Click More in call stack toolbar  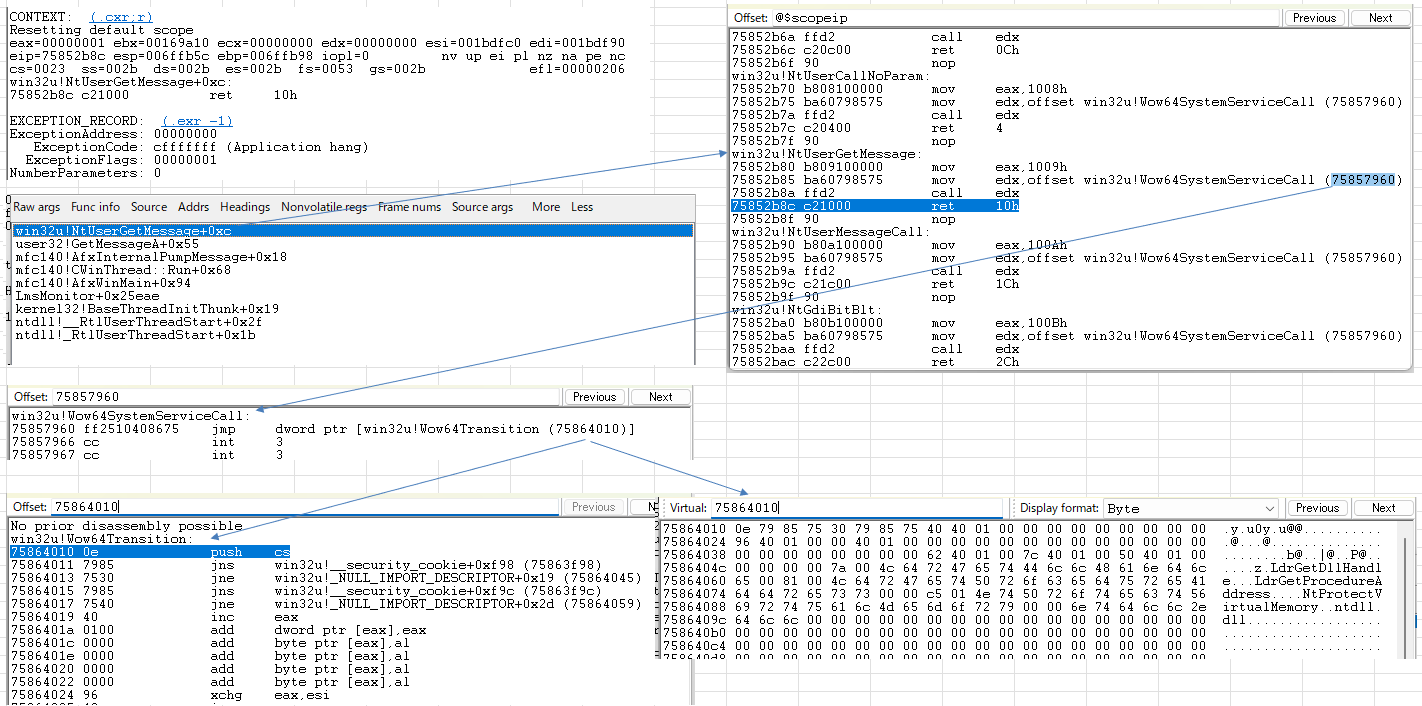(x=546, y=207)
